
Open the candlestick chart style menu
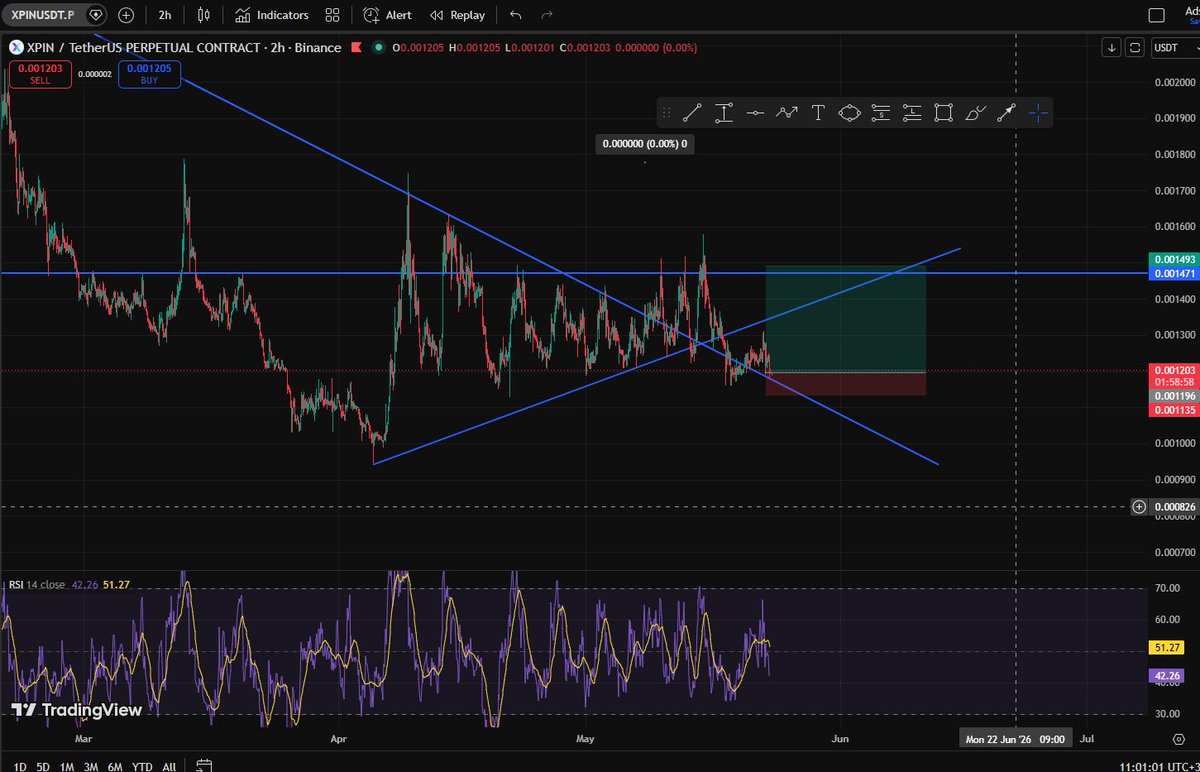tap(204, 15)
